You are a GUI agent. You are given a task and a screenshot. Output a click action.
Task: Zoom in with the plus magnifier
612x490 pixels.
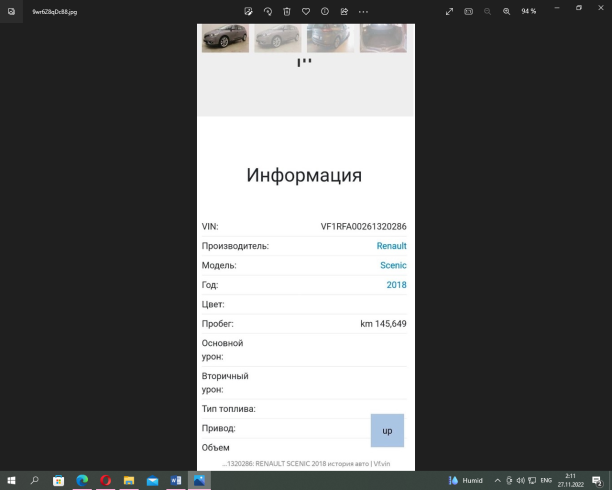[507, 12]
